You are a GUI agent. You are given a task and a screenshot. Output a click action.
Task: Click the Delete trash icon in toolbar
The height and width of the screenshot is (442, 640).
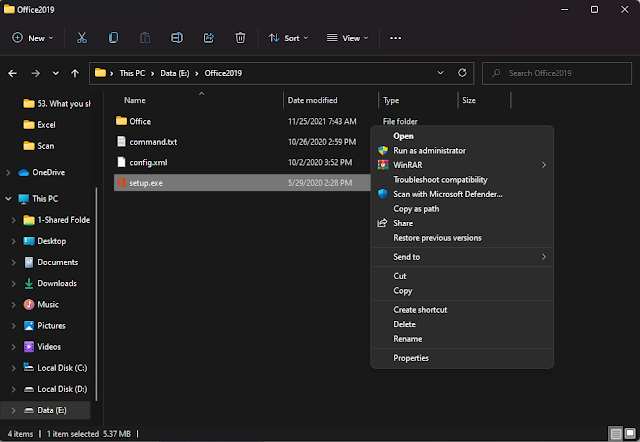pyautogui.click(x=240, y=38)
